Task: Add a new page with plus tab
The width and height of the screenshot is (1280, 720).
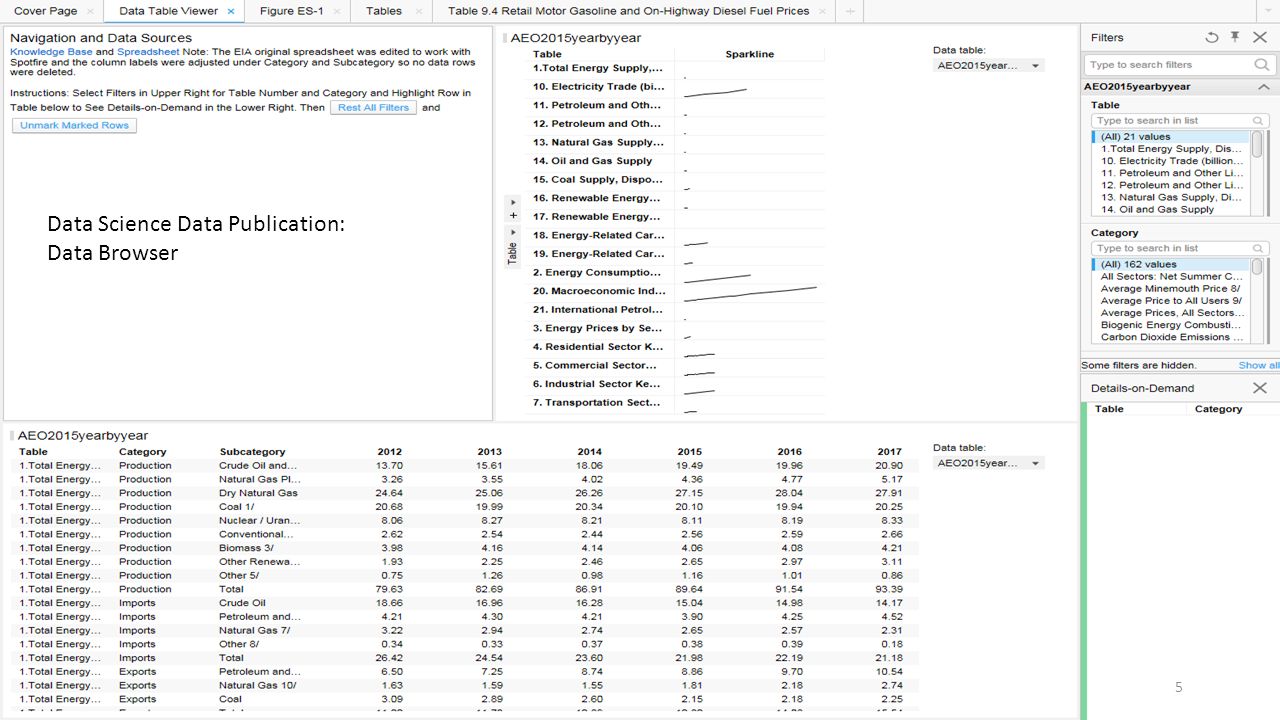Action: pos(850,11)
